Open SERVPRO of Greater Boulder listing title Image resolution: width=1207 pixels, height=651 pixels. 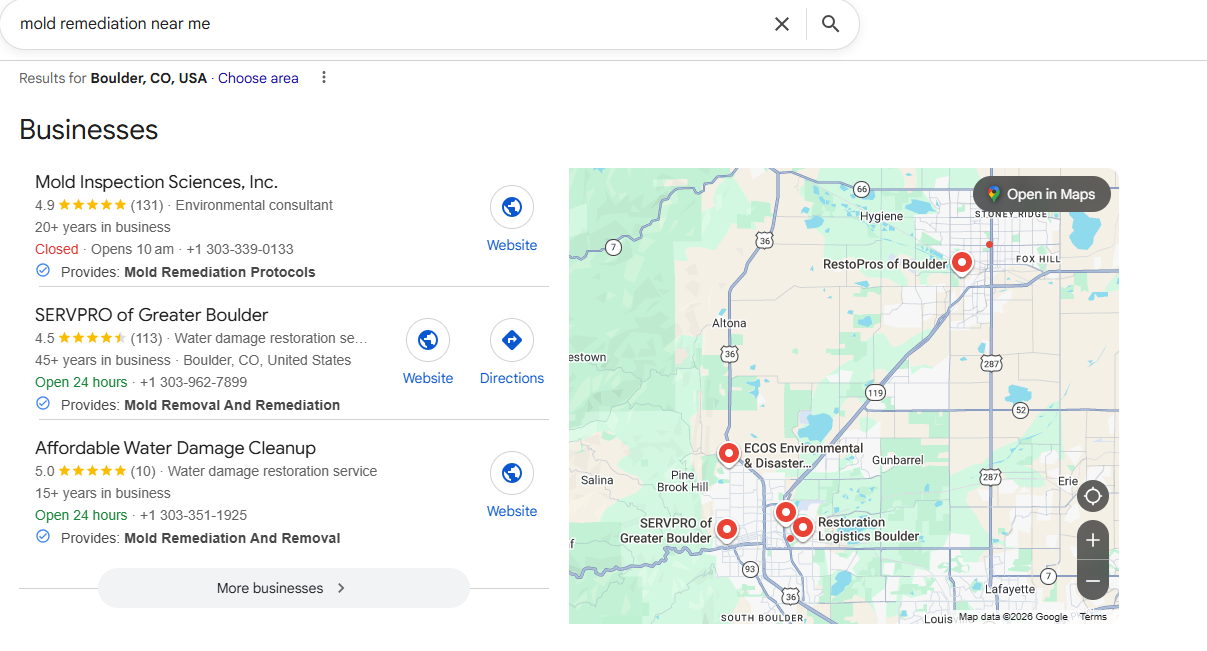pyautogui.click(x=151, y=315)
